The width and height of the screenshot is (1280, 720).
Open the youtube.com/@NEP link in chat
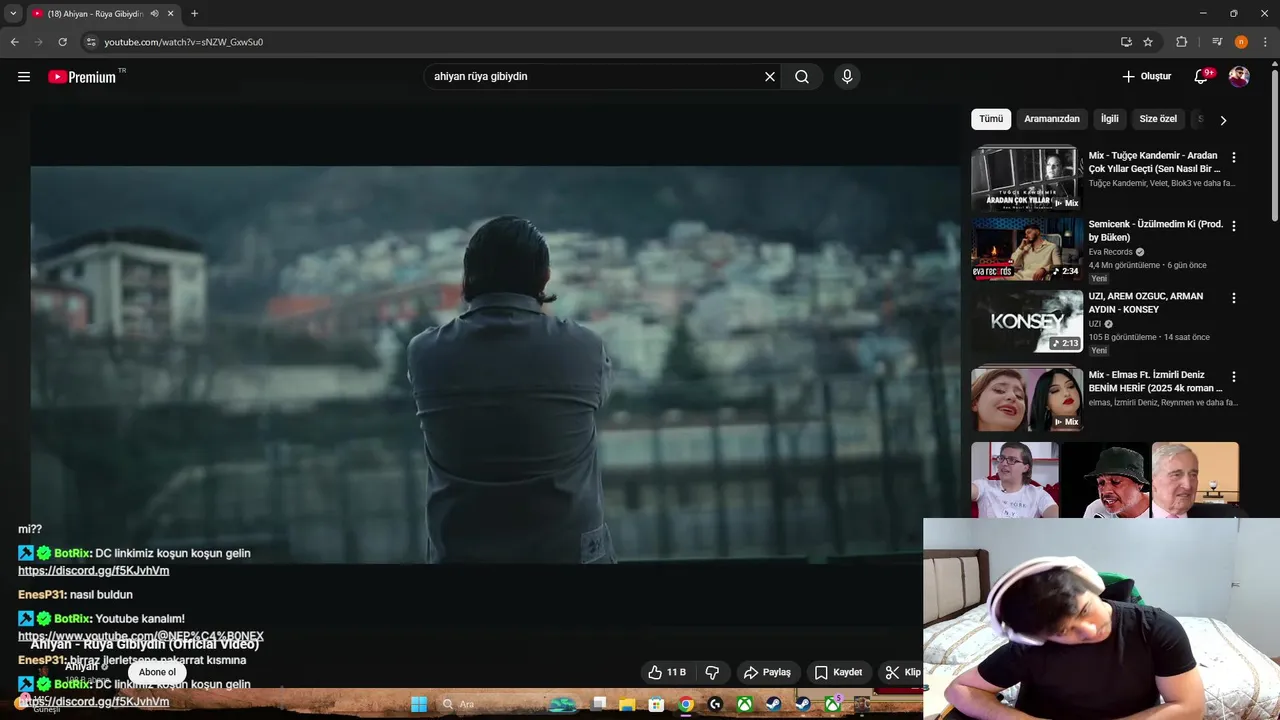141,636
